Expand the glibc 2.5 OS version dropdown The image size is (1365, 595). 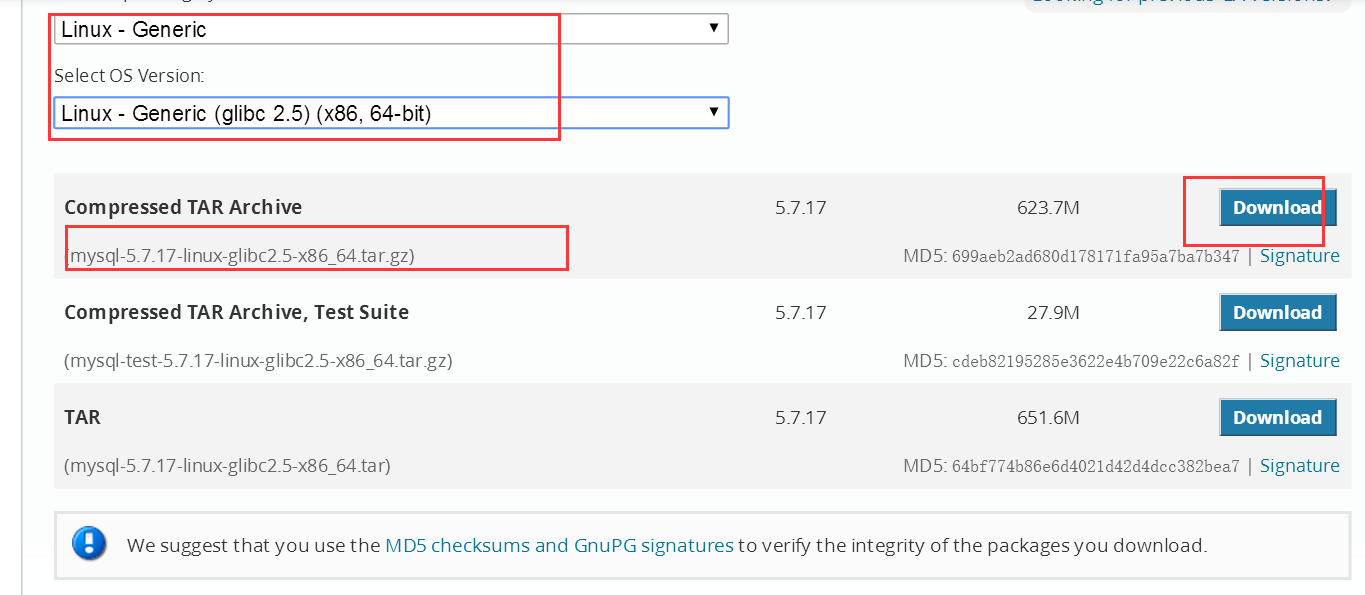point(390,113)
